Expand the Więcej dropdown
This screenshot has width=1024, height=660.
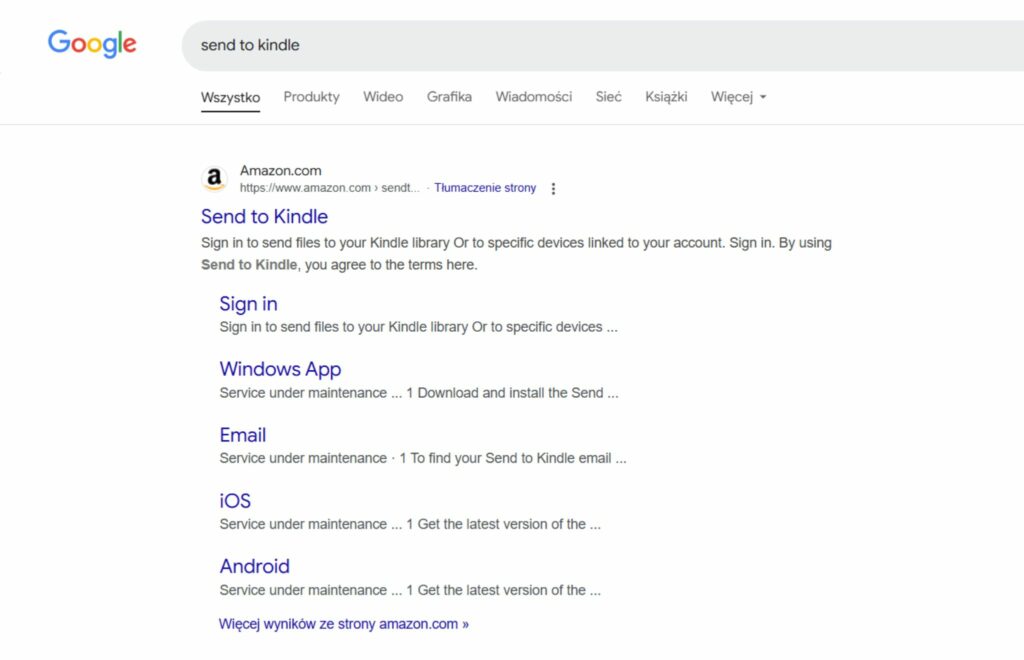[x=739, y=97]
